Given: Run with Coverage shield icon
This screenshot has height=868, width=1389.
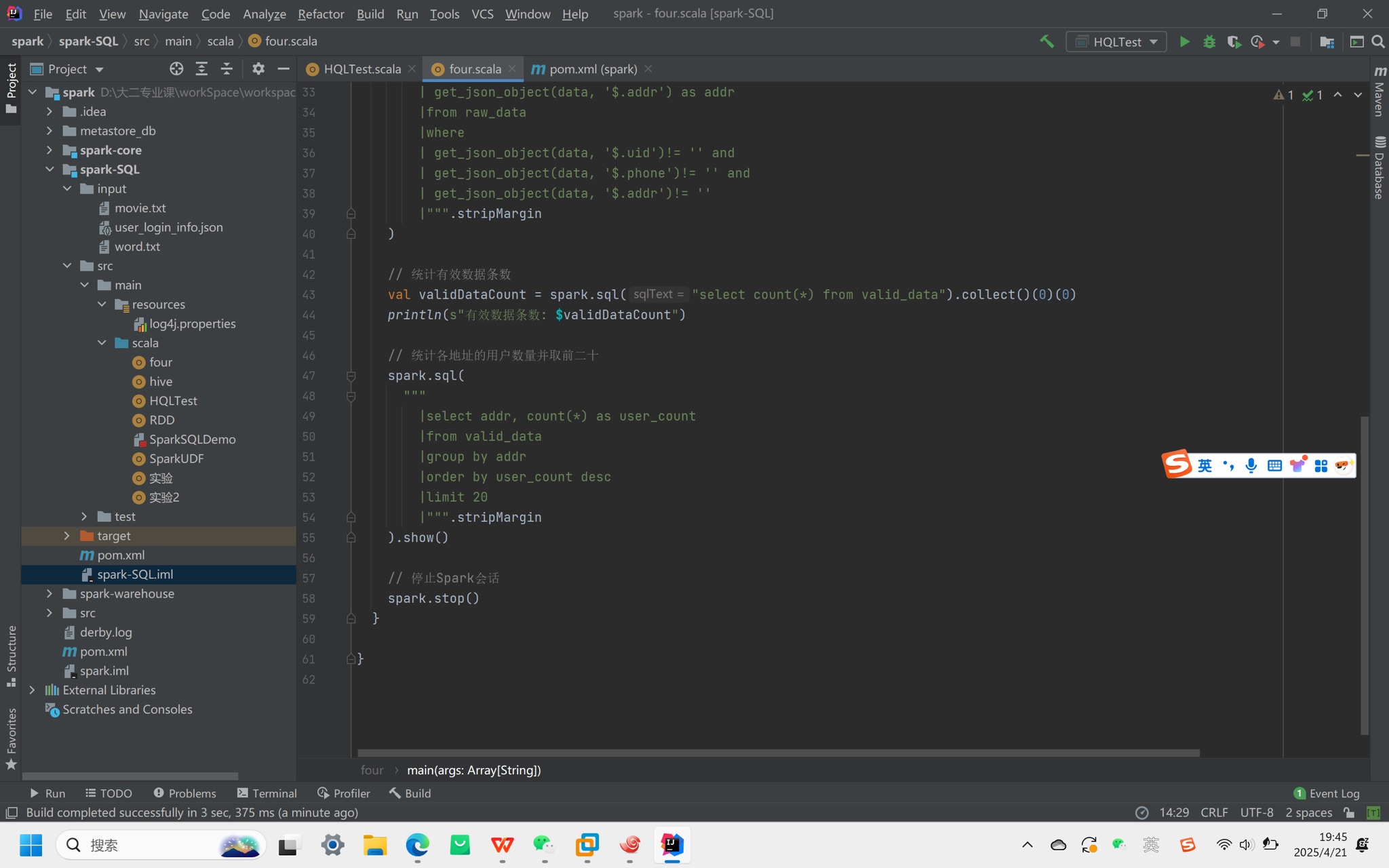Looking at the screenshot, I should pyautogui.click(x=1233, y=41).
